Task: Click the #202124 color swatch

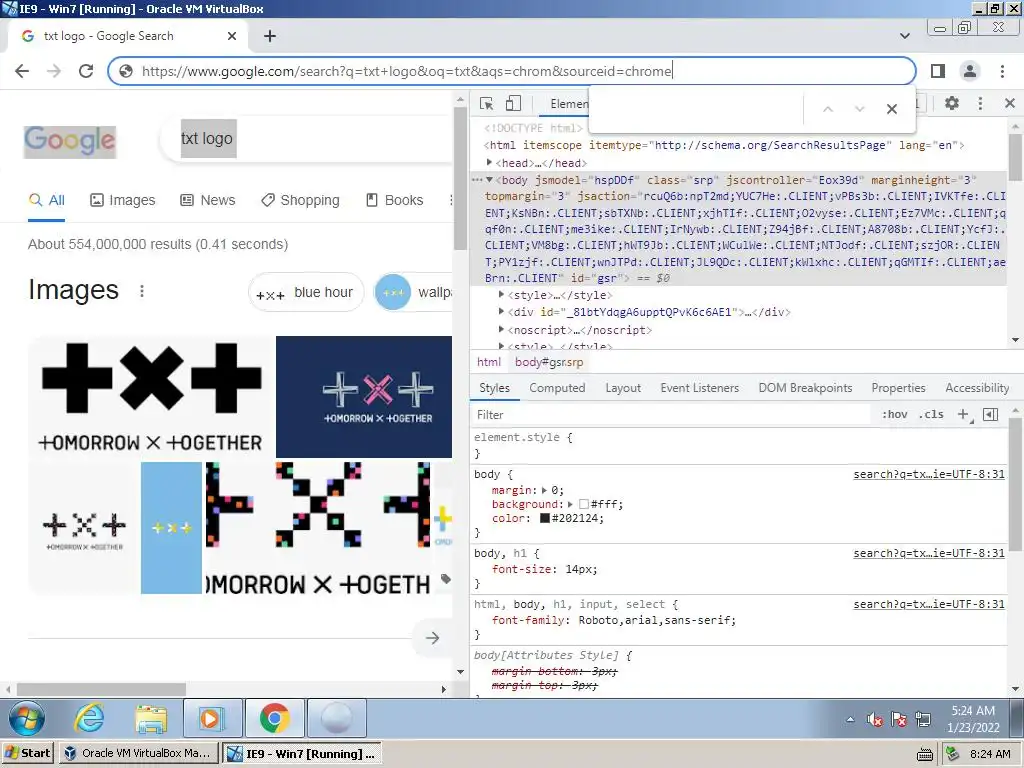Action: point(545,519)
